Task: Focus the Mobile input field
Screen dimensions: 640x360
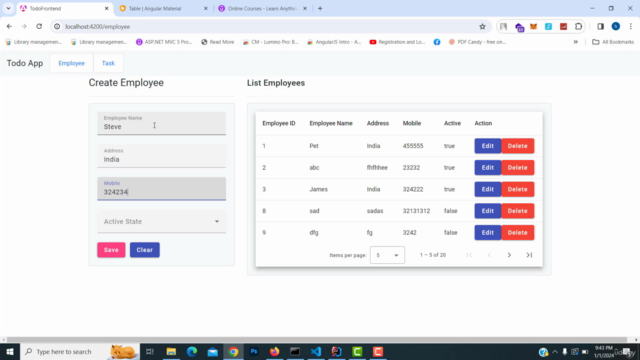Action: (161, 189)
